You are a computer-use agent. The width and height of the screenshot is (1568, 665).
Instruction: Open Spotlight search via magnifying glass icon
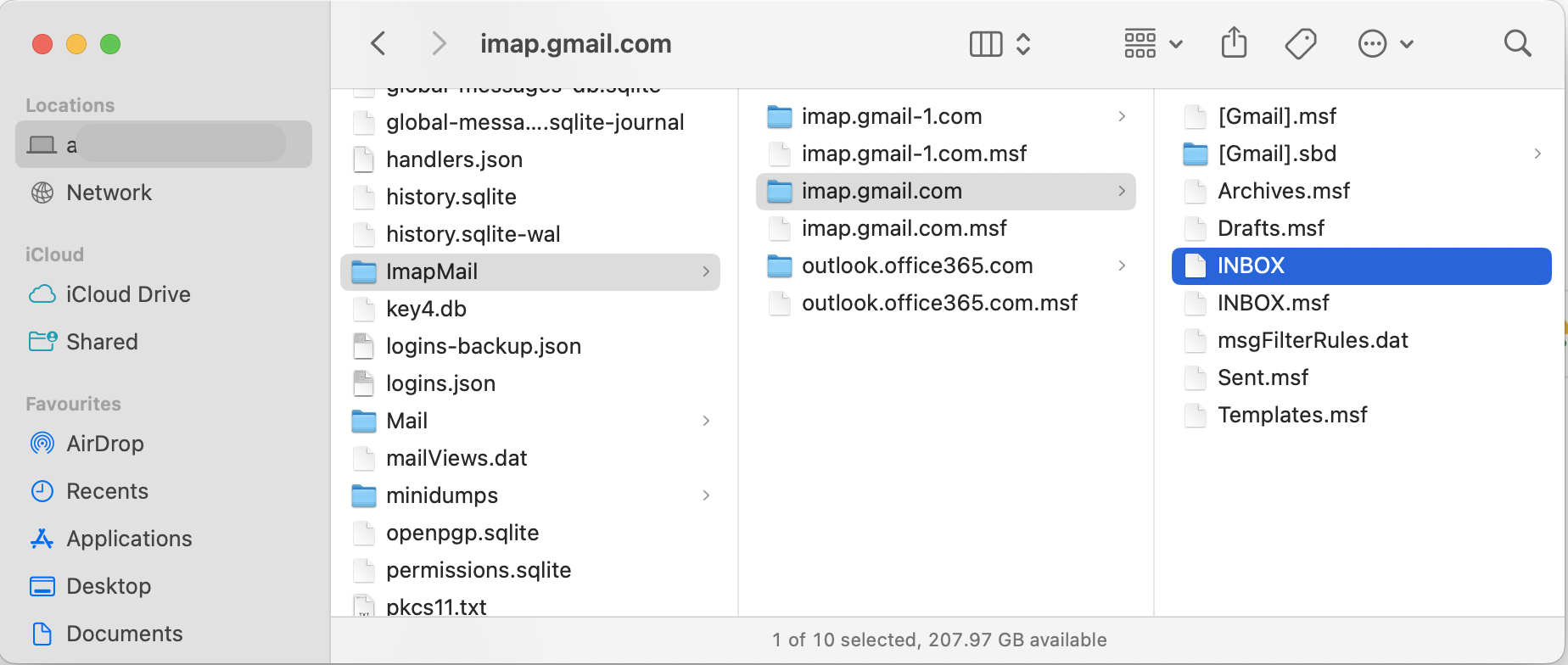(1518, 42)
